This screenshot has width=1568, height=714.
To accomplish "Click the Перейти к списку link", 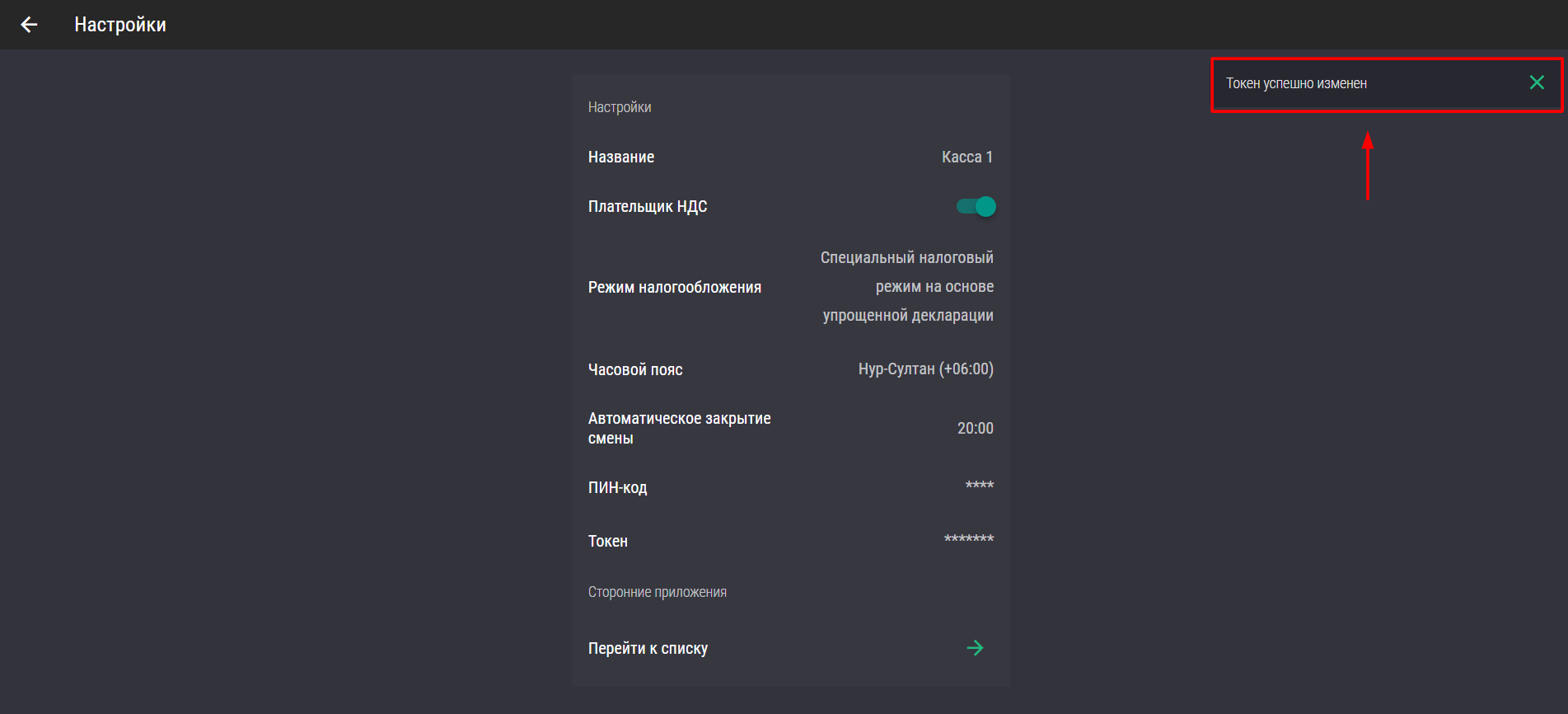I will click(x=648, y=648).
